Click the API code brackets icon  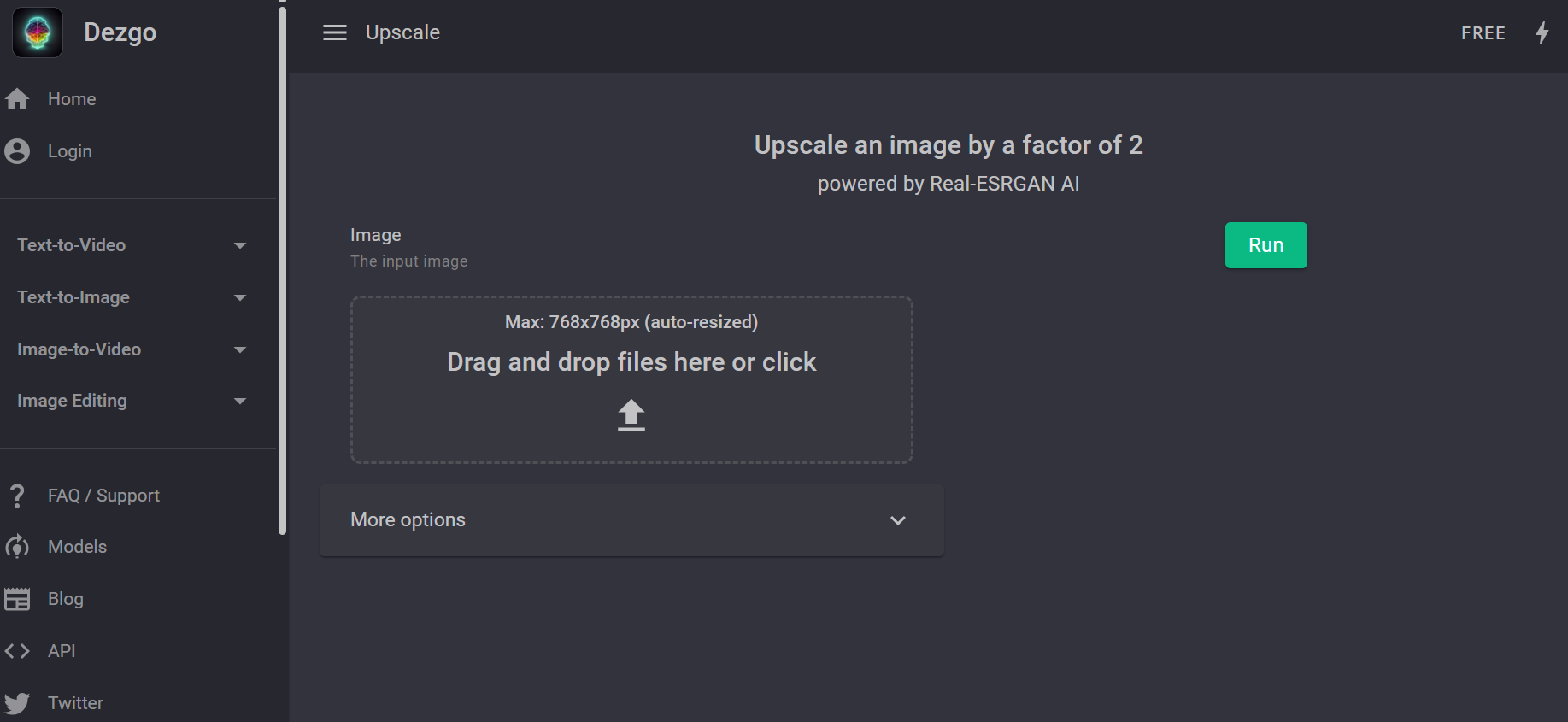click(17, 651)
